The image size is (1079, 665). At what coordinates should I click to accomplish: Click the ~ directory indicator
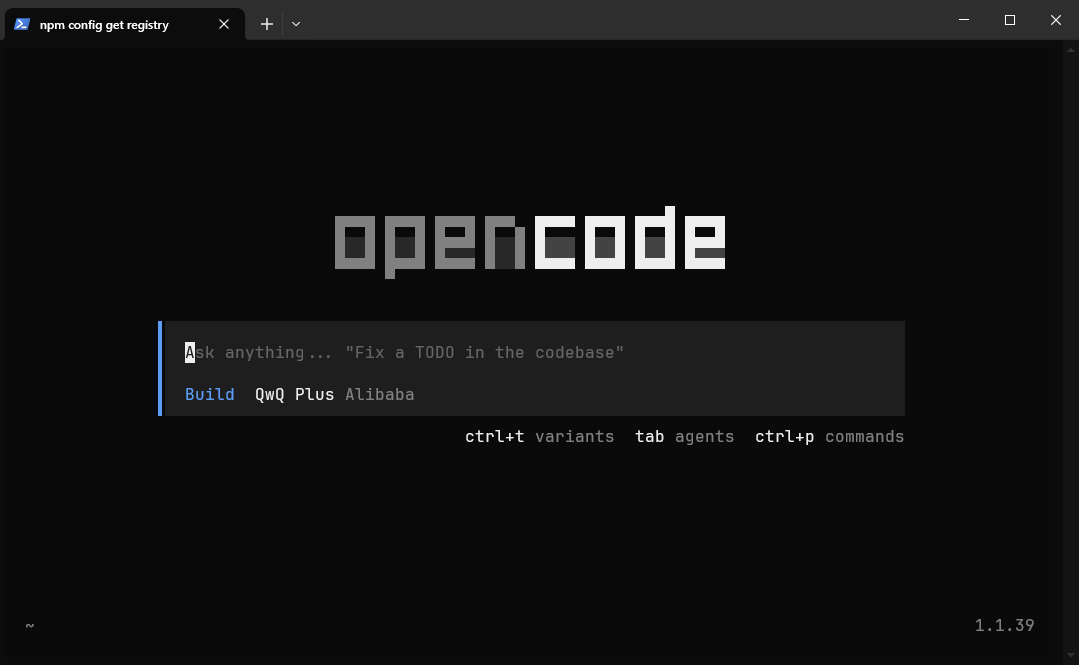30,625
